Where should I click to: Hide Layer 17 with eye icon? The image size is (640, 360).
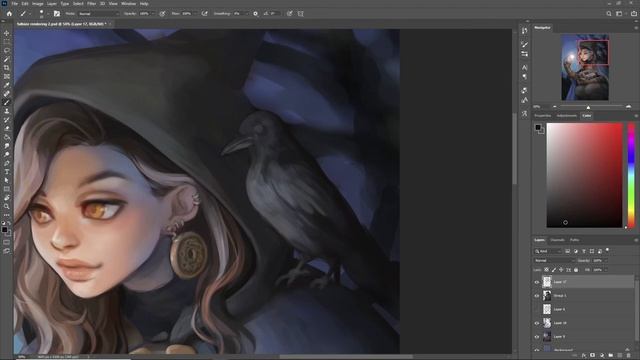[x=537, y=282]
